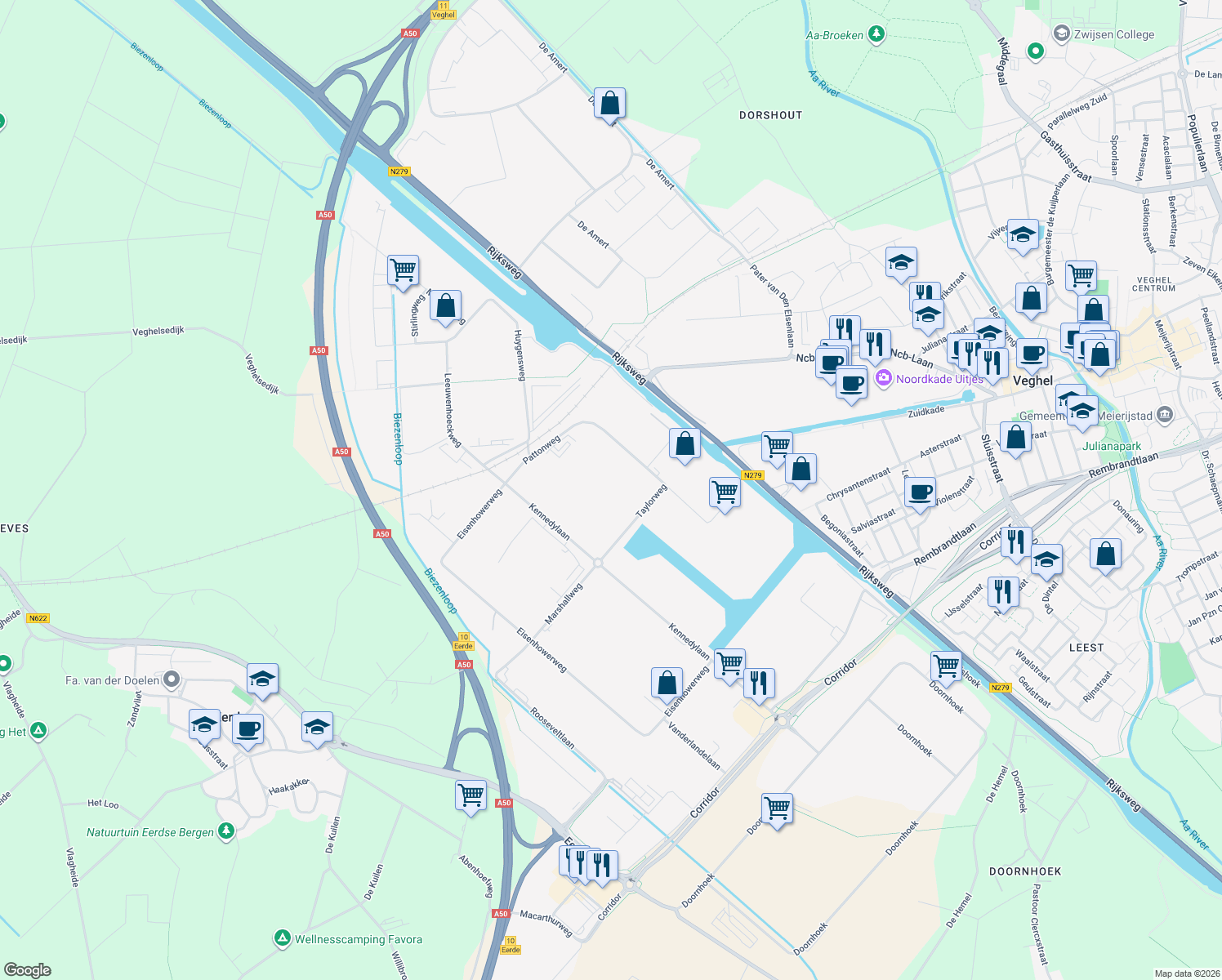Click the Zwijsen College school icon
This screenshot has width=1222, height=980.
tap(1060, 33)
